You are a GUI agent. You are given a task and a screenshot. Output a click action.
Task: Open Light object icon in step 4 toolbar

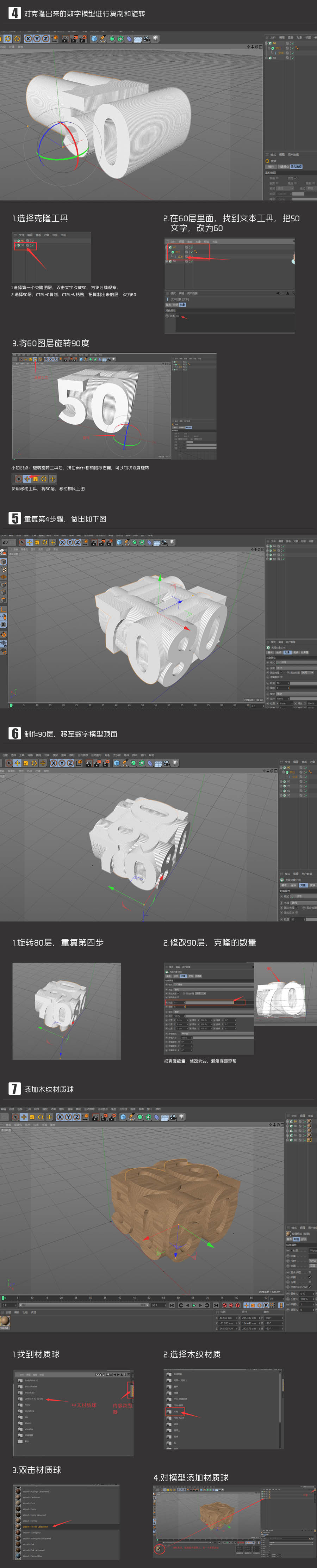pyautogui.click(x=155, y=39)
